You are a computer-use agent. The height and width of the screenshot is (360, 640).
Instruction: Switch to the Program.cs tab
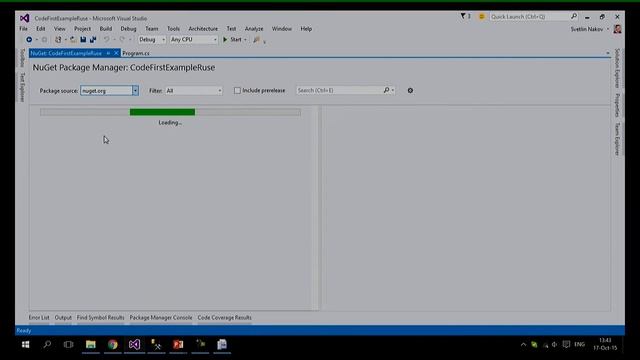pos(136,53)
